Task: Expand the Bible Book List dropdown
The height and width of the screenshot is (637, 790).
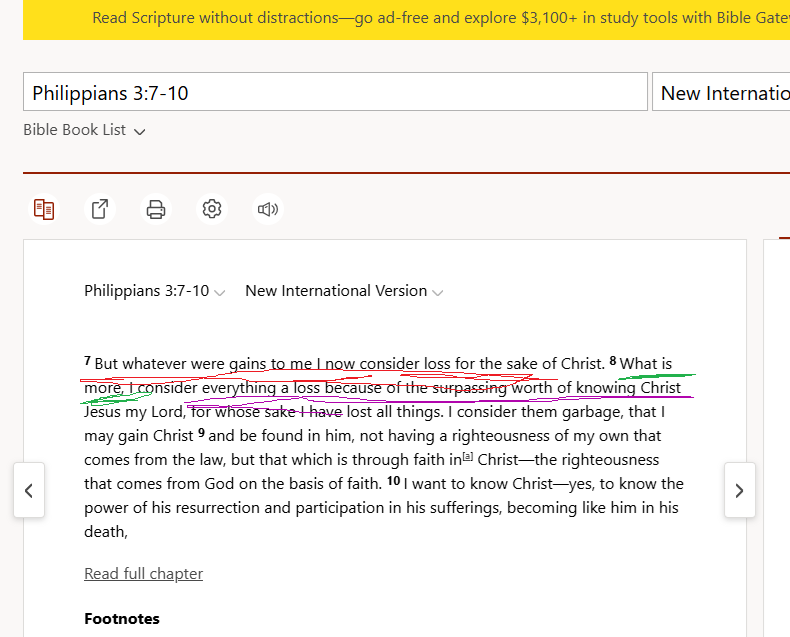Action: pos(84,130)
